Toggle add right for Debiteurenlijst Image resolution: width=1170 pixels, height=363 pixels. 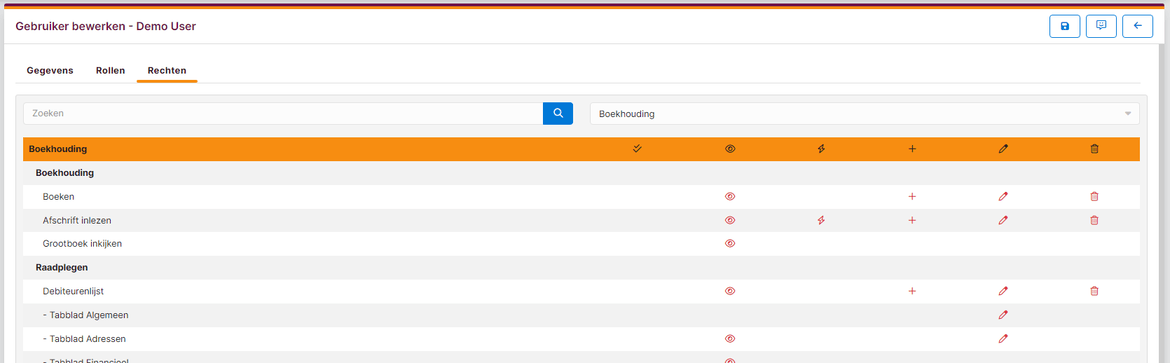pyautogui.click(x=912, y=291)
